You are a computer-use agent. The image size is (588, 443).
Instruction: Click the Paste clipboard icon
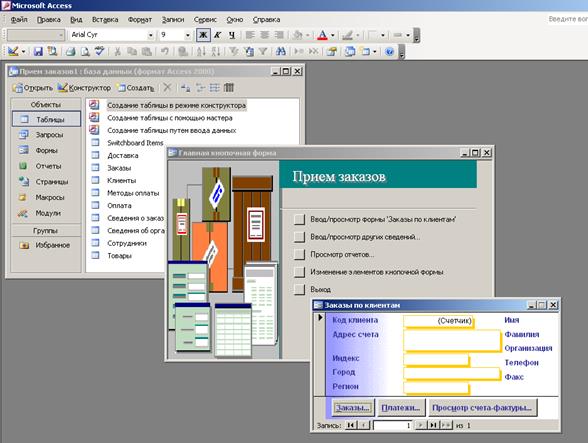147,51
